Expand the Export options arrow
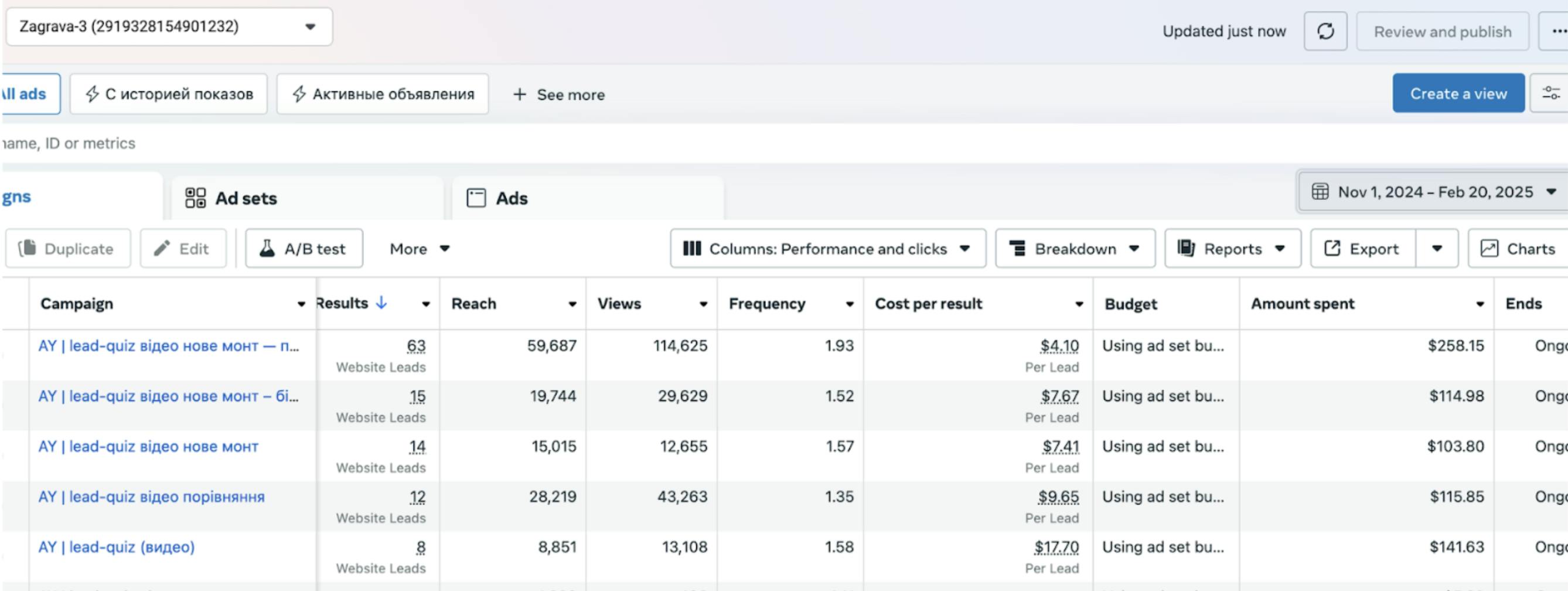This screenshot has width=1568, height=591. [1437, 249]
